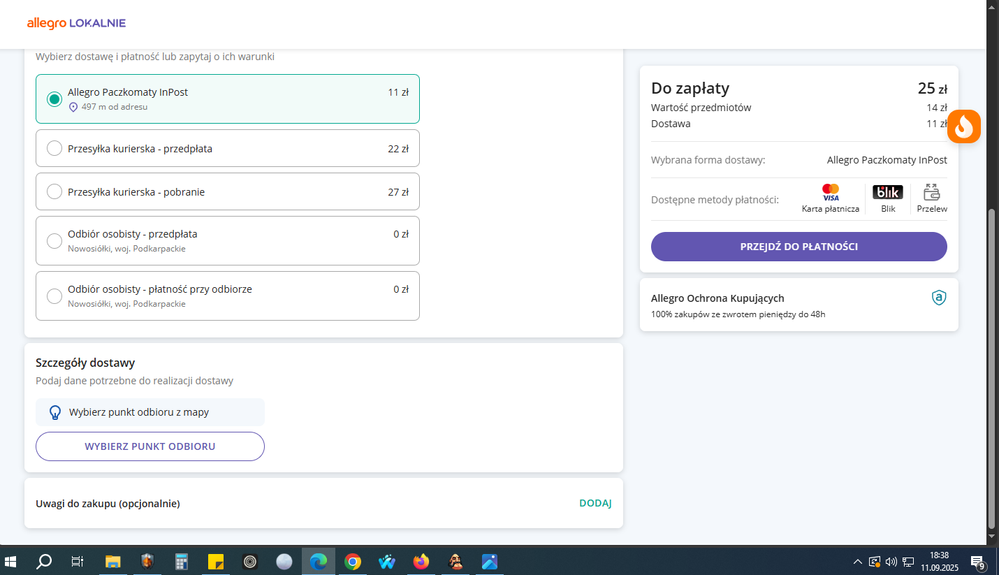Click the Karta płatnicza label
This screenshot has width=999, height=575.
coord(830,209)
